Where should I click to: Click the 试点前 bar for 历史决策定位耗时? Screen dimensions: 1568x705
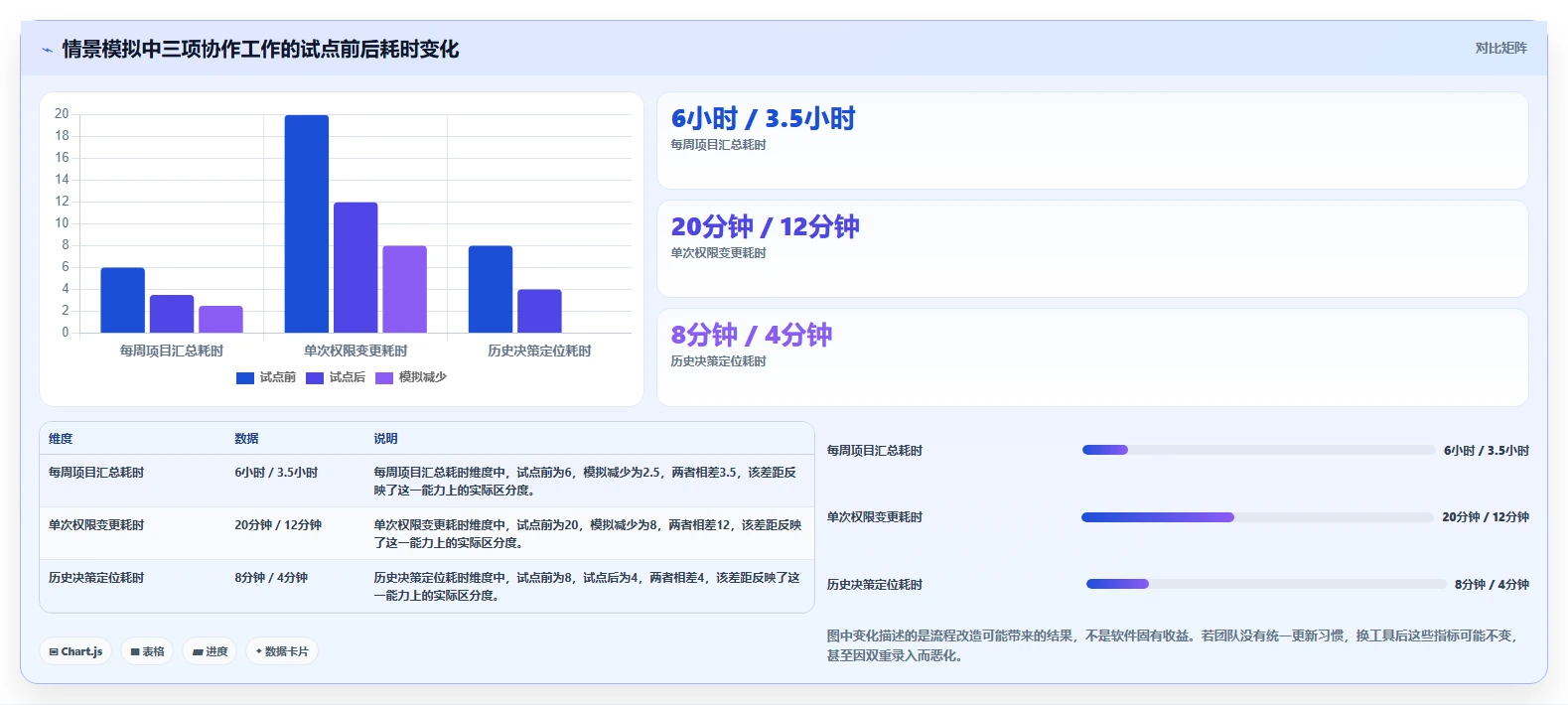click(491, 289)
